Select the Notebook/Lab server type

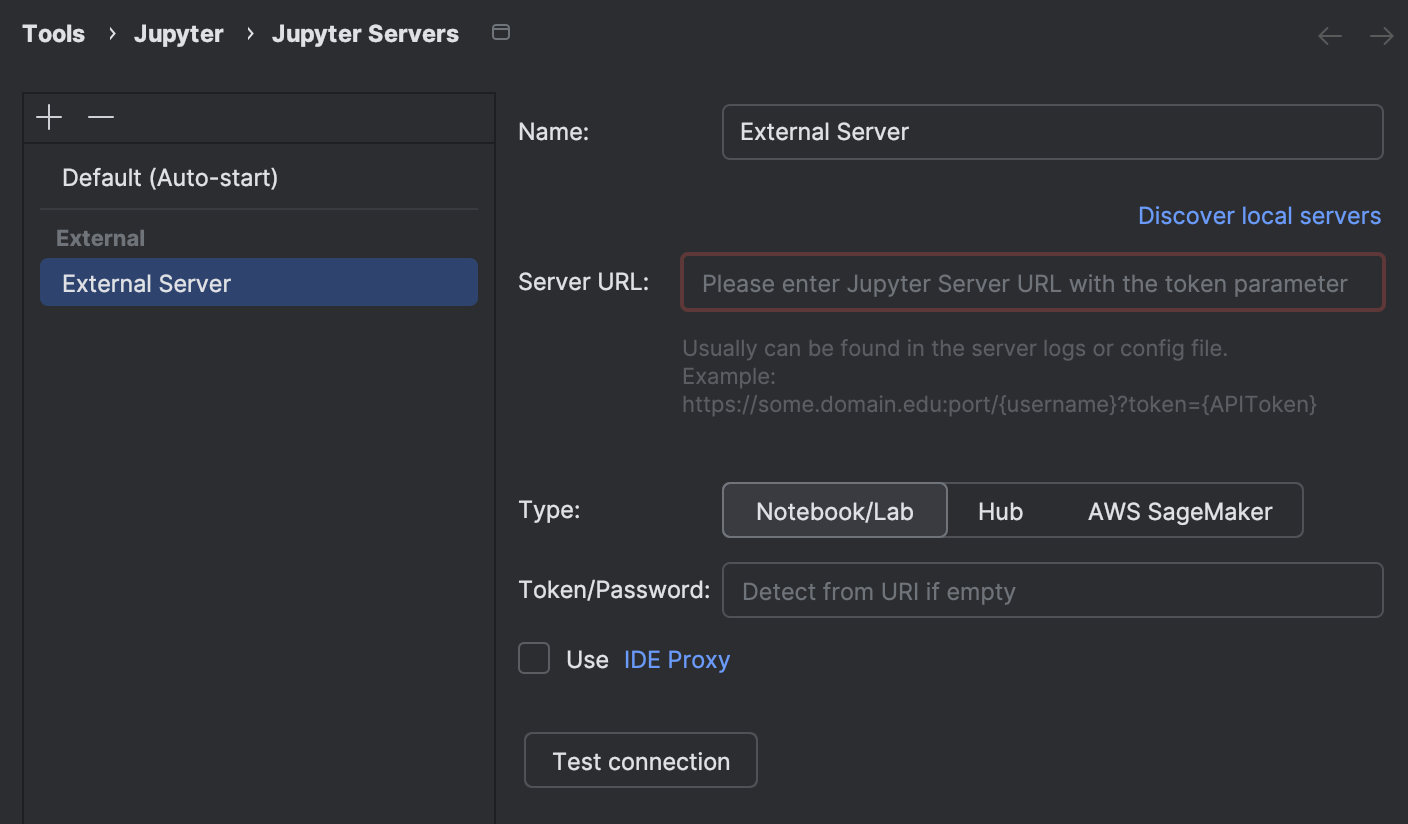coord(834,510)
